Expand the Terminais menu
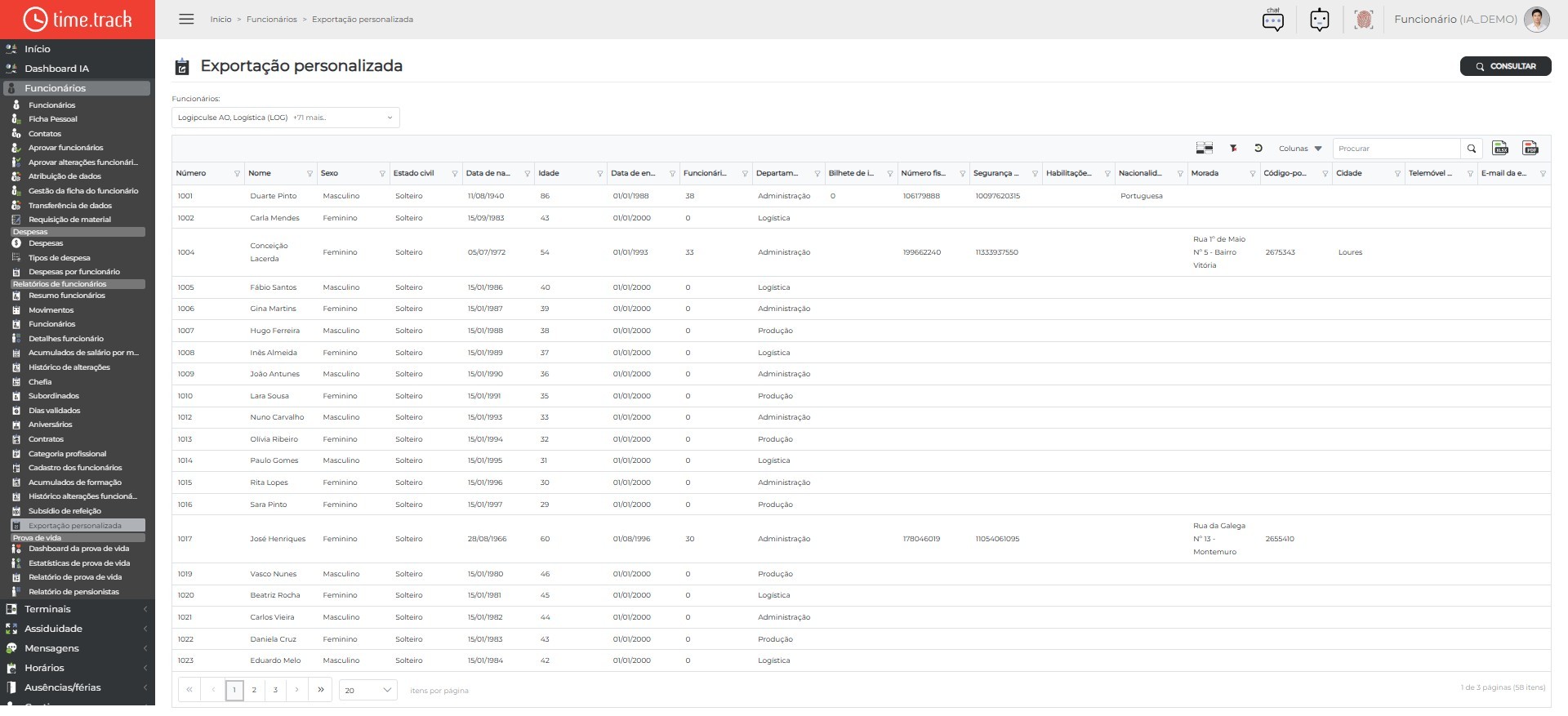The height and width of the screenshot is (716, 1568). 77,609
